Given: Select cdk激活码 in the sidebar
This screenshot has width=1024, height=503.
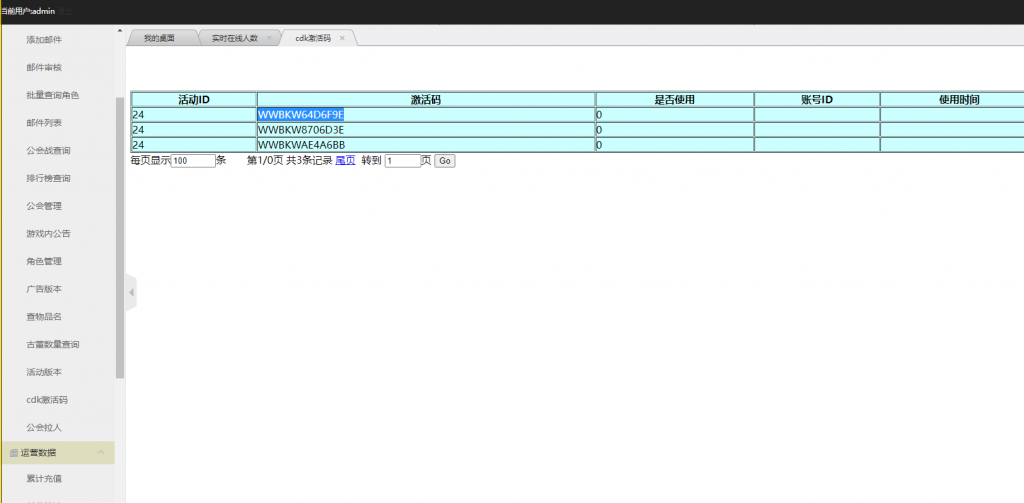Looking at the screenshot, I should (47, 399).
